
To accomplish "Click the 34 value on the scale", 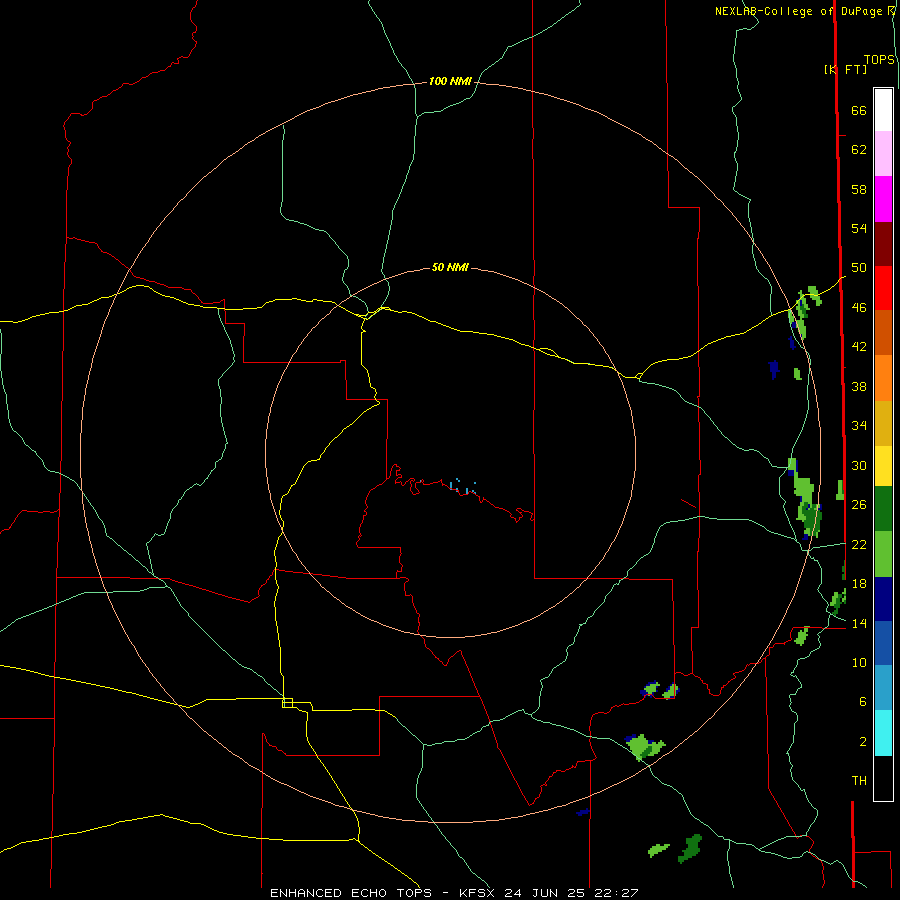I will [859, 426].
